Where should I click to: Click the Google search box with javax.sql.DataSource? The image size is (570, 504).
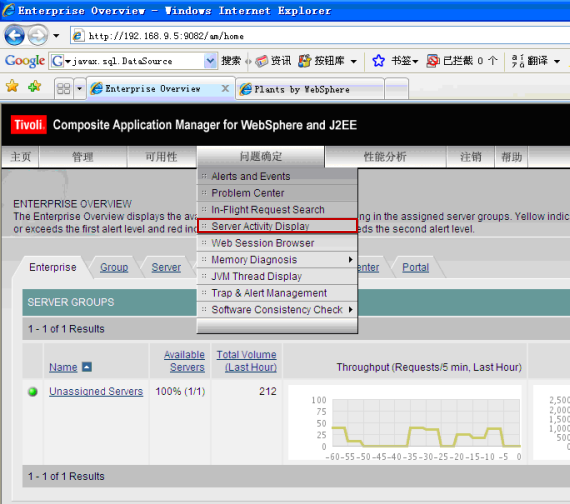pyautogui.click(x=133, y=61)
